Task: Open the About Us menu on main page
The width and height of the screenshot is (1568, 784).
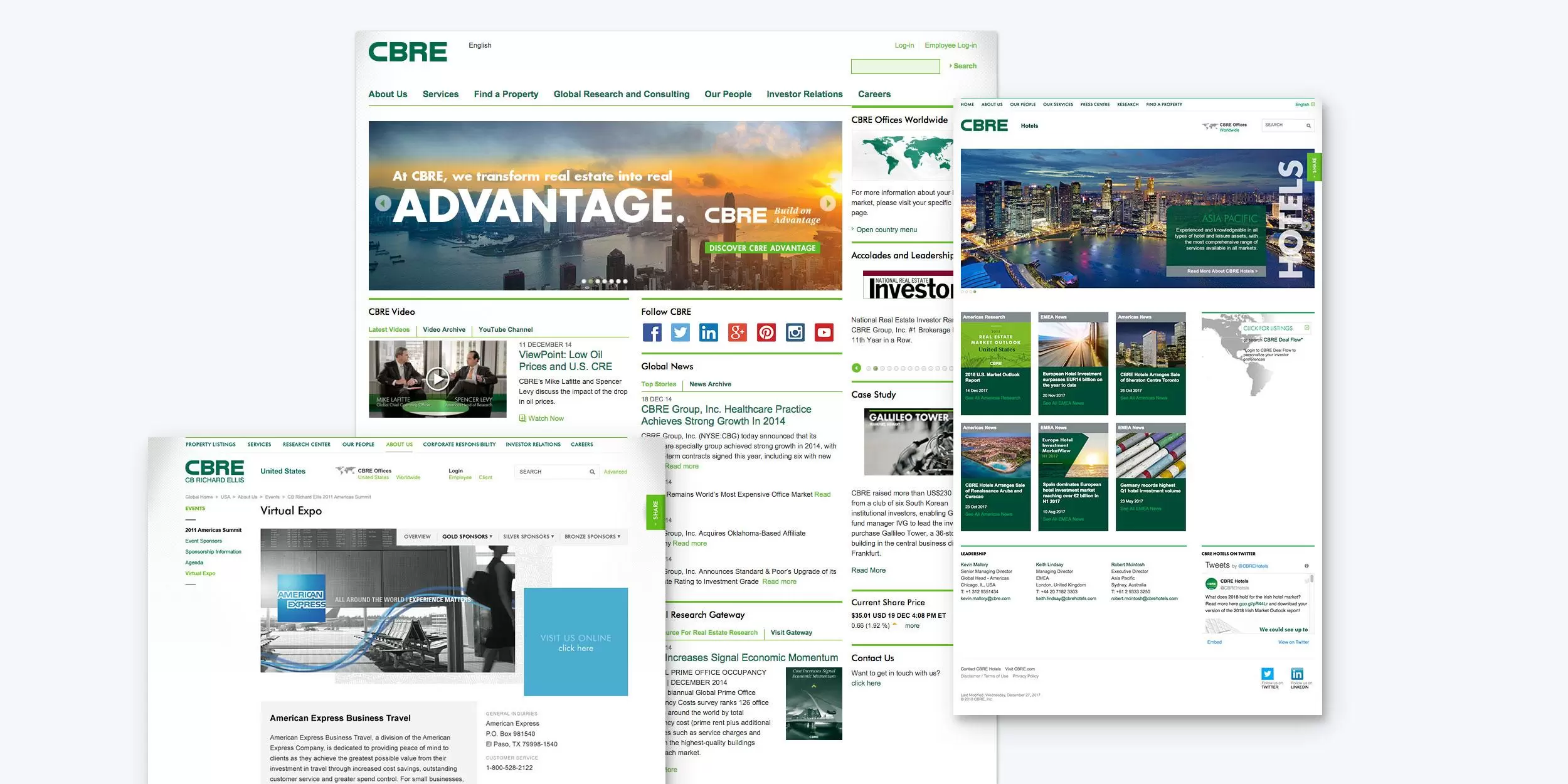Action: [x=388, y=94]
